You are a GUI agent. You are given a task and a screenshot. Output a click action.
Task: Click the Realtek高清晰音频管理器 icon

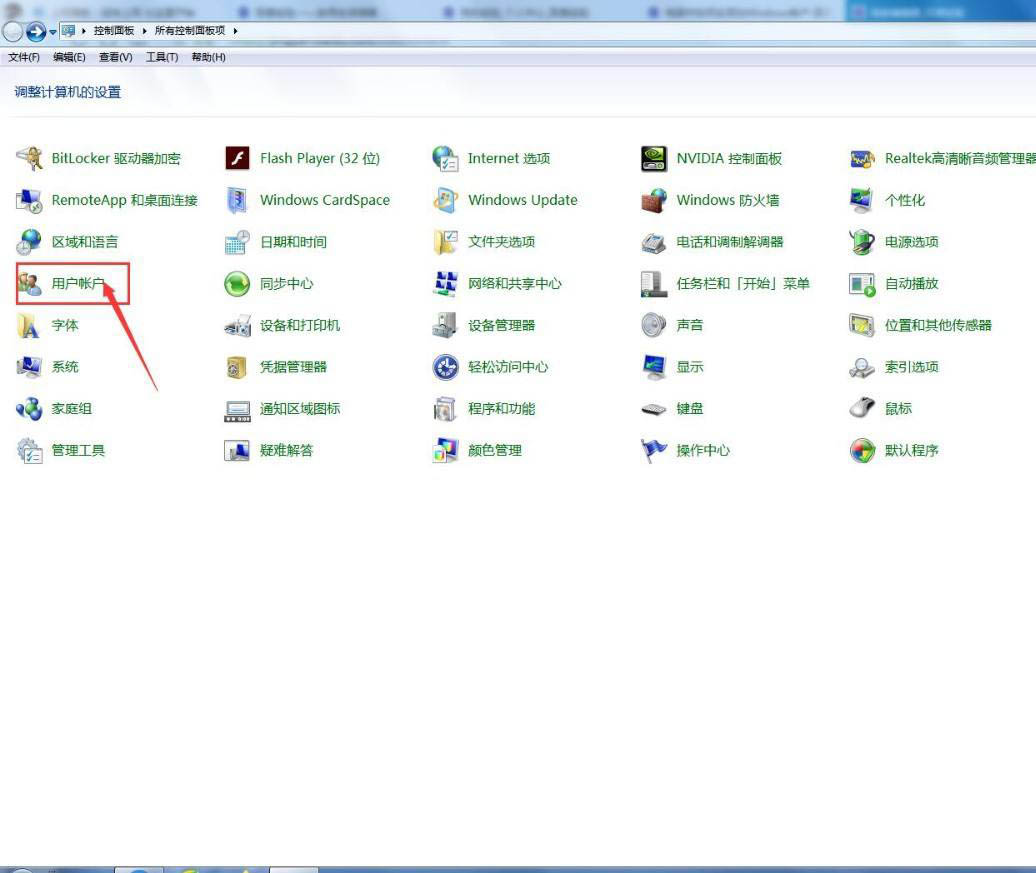[862, 159]
